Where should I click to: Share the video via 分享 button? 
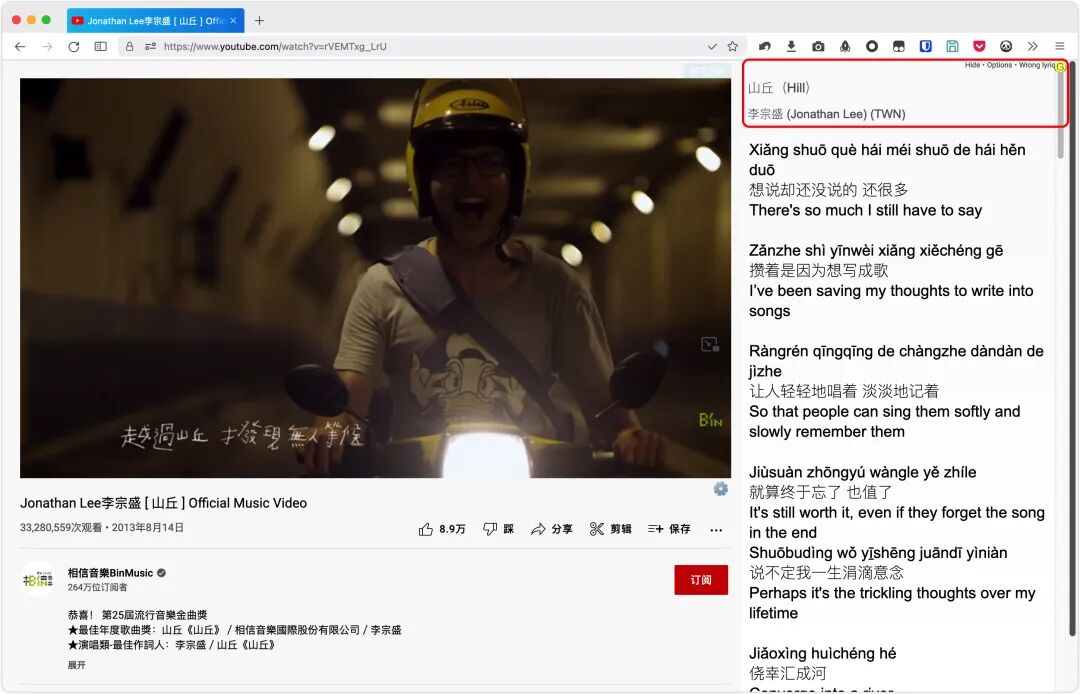(x=552, y=529)
